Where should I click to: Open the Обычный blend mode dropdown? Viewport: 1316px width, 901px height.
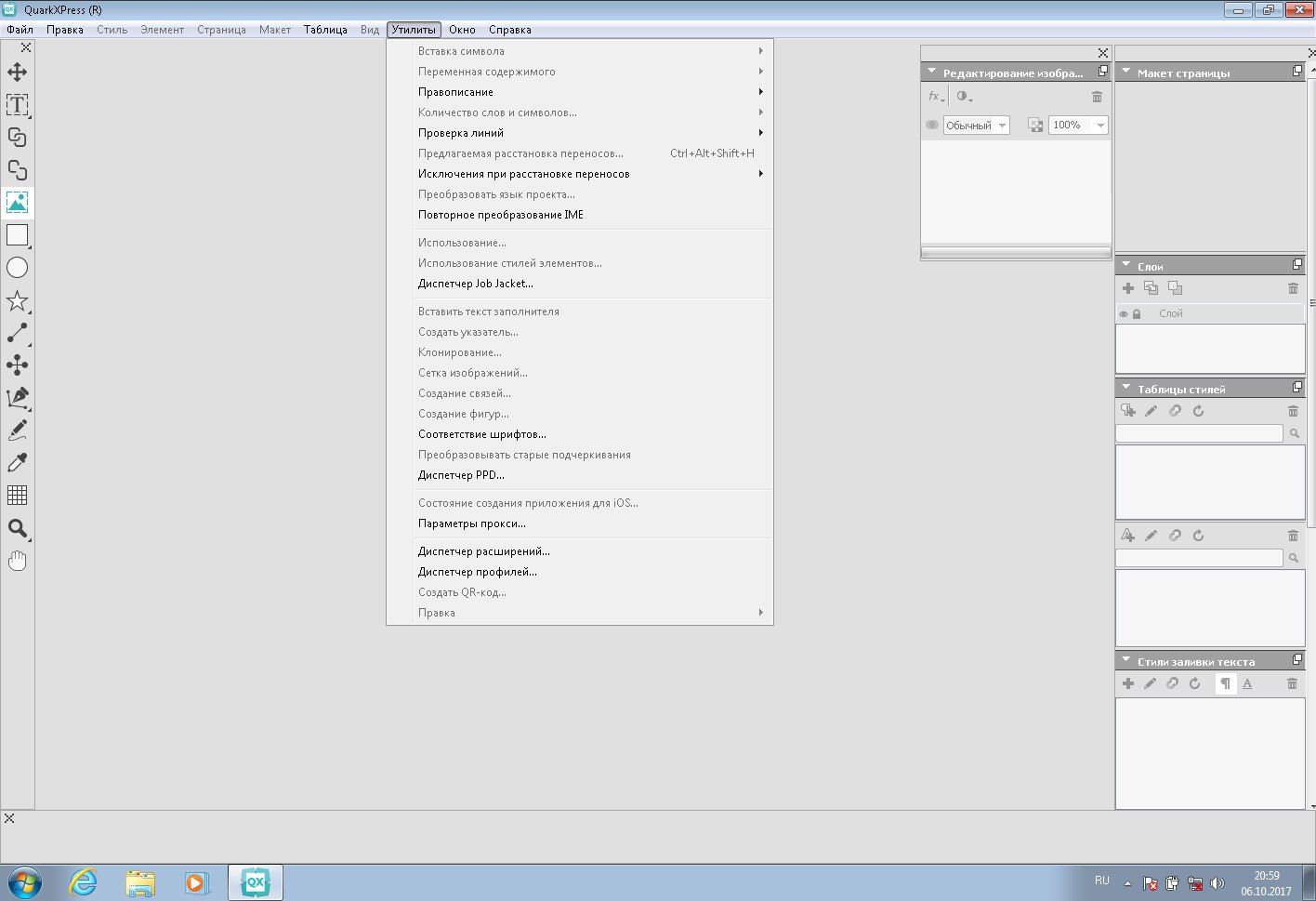pos(976,126)
